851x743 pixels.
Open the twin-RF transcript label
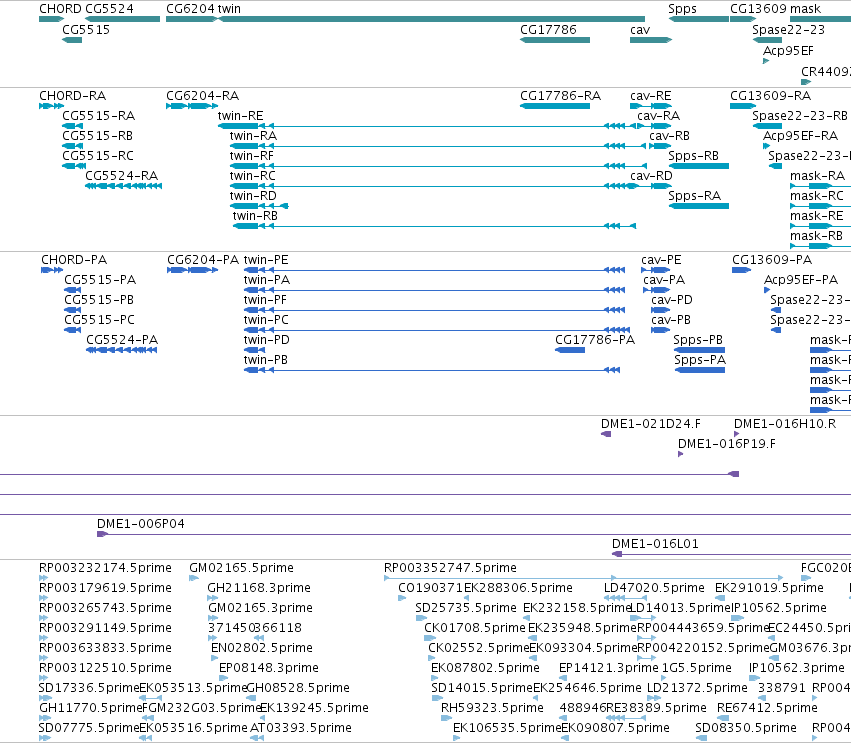[x=252, y=156]
